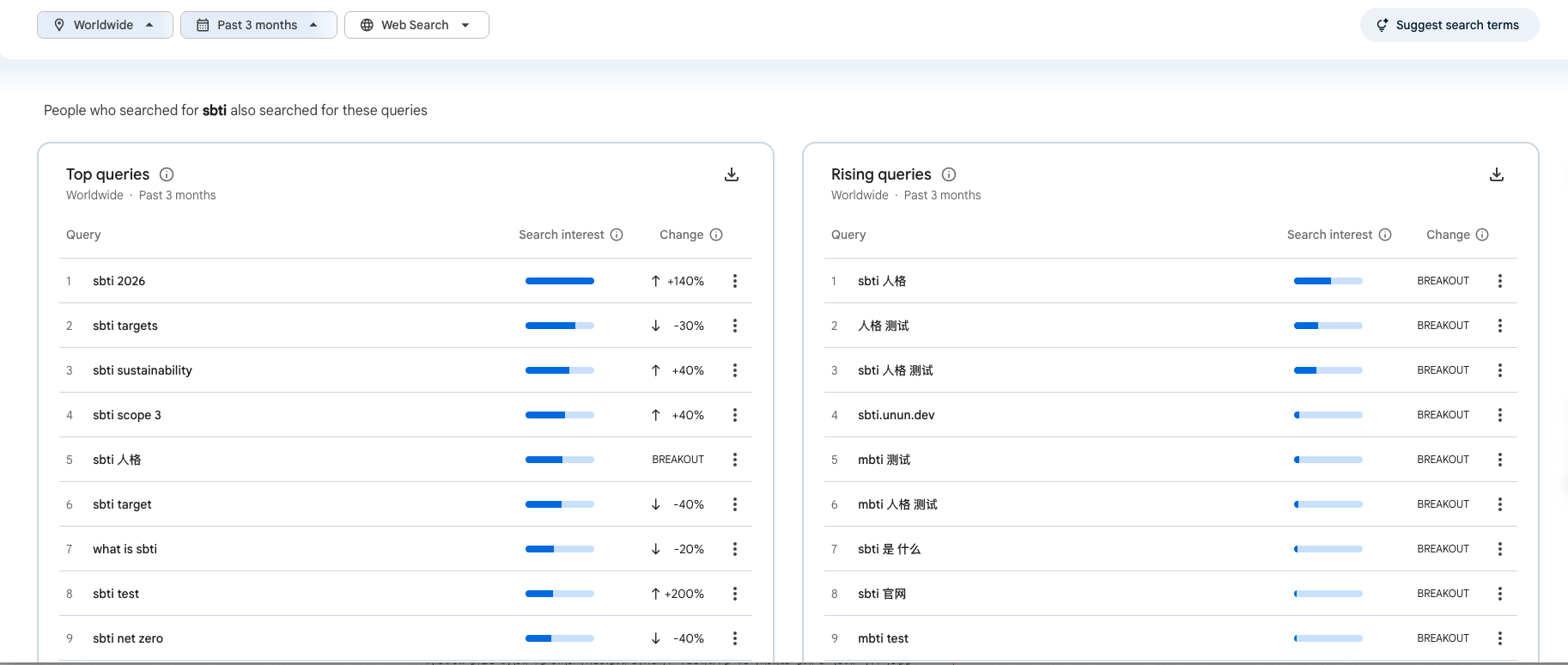This screenshot has width=1568, height=665.
Task: Click Change info icon in Rising queries
Action: tap(1482, 235)
